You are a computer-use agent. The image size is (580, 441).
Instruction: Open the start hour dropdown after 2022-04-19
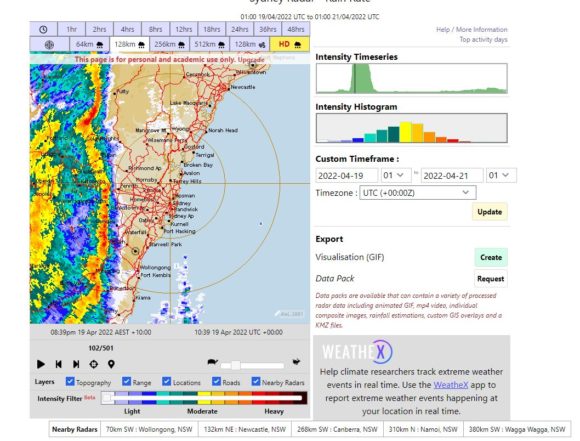pos(396,175)
